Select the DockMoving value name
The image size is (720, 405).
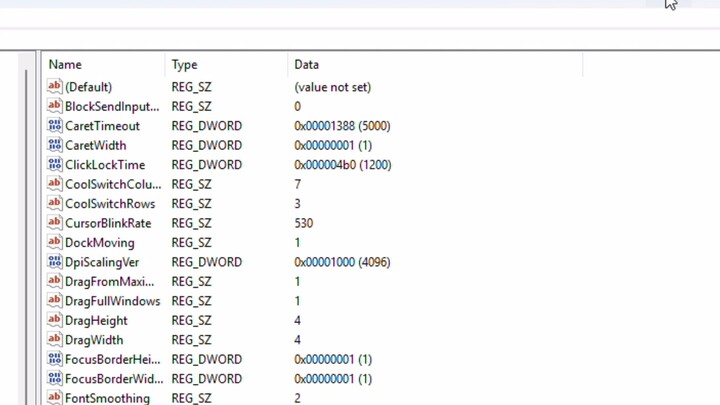coord(100,242)
